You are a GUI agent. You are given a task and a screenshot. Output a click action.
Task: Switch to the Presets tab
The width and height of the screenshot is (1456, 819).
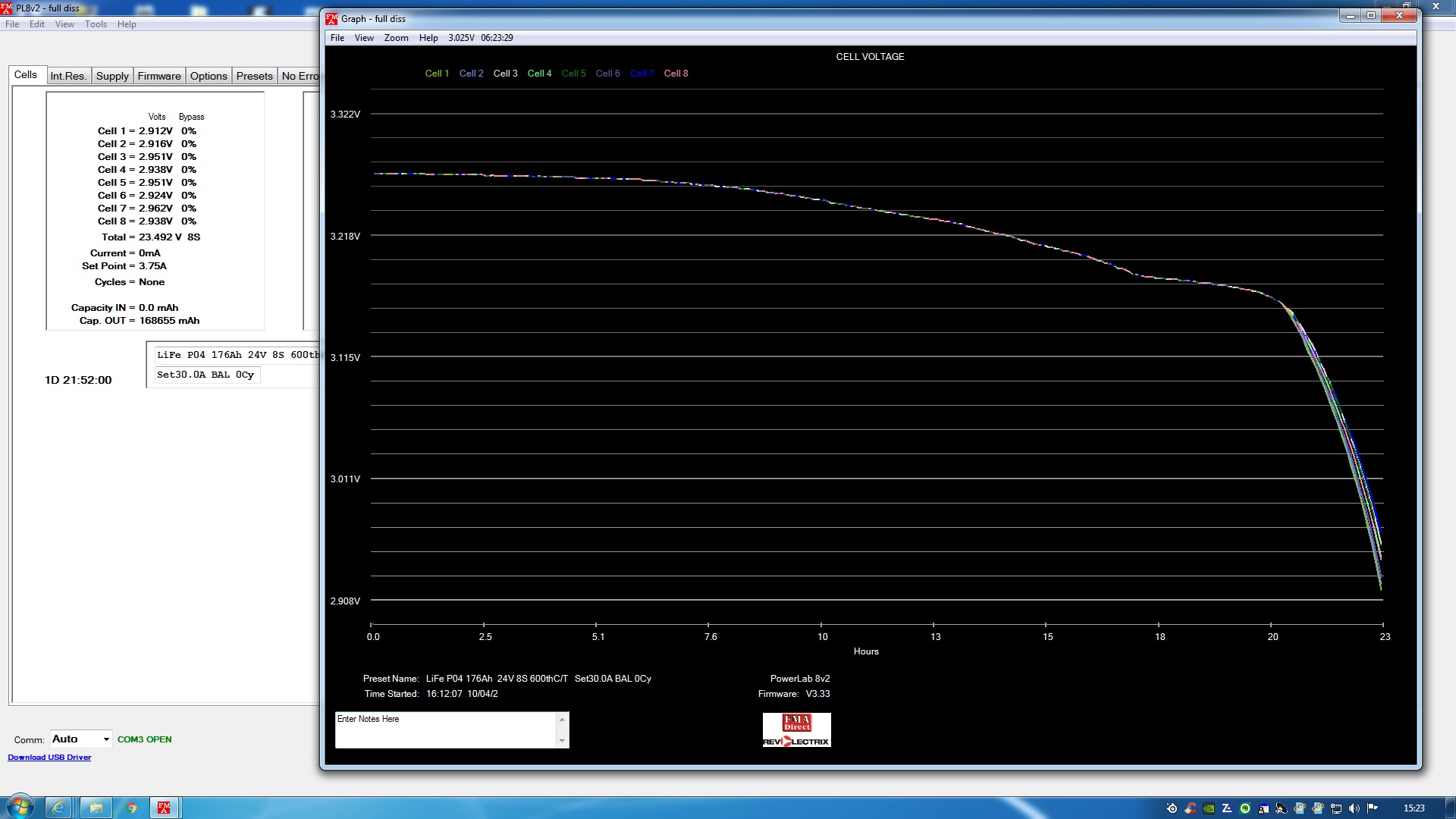[254, 76]
